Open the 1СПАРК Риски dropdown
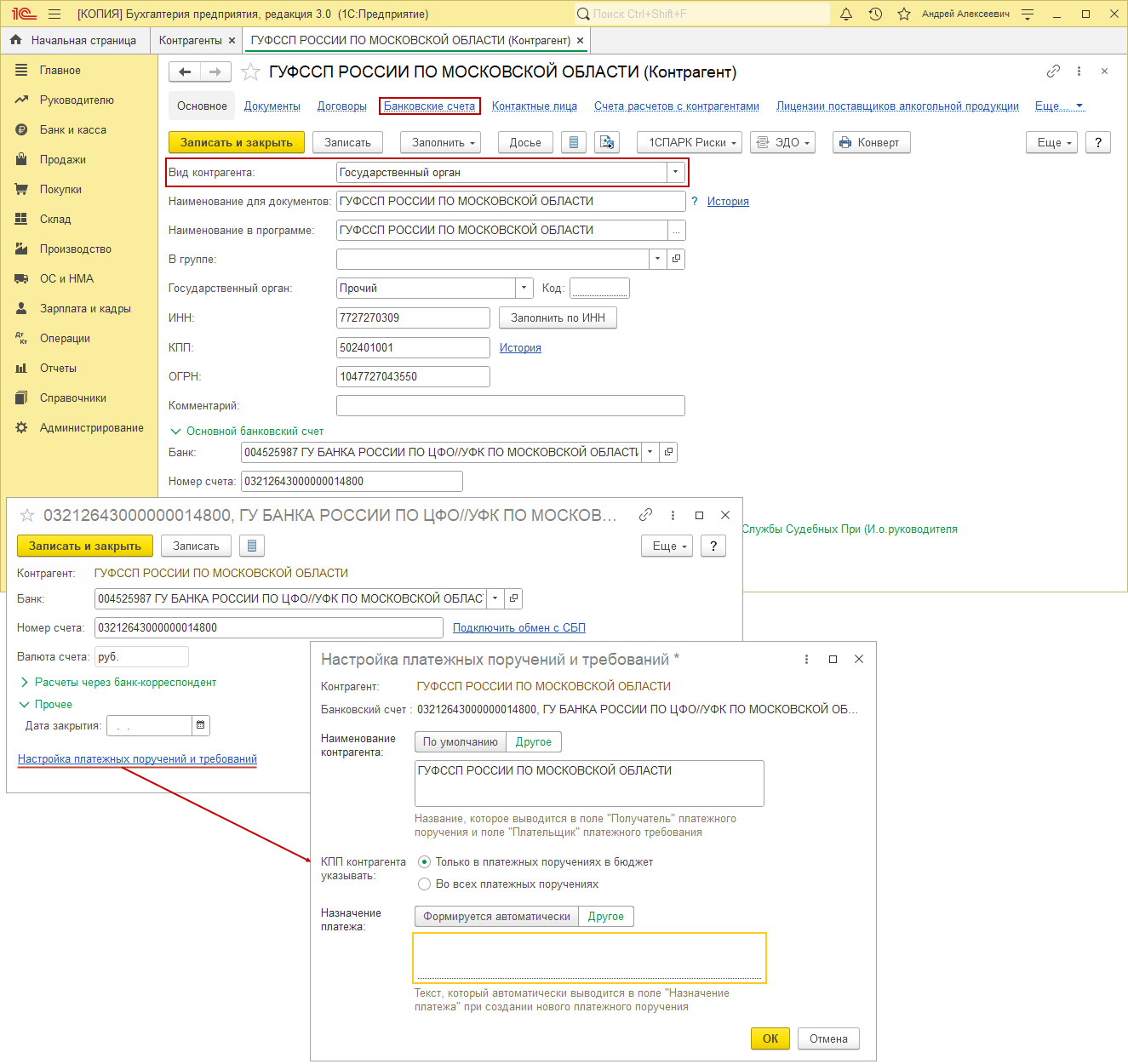This screenshot has width=1128, height=1064. coord(690,142)
